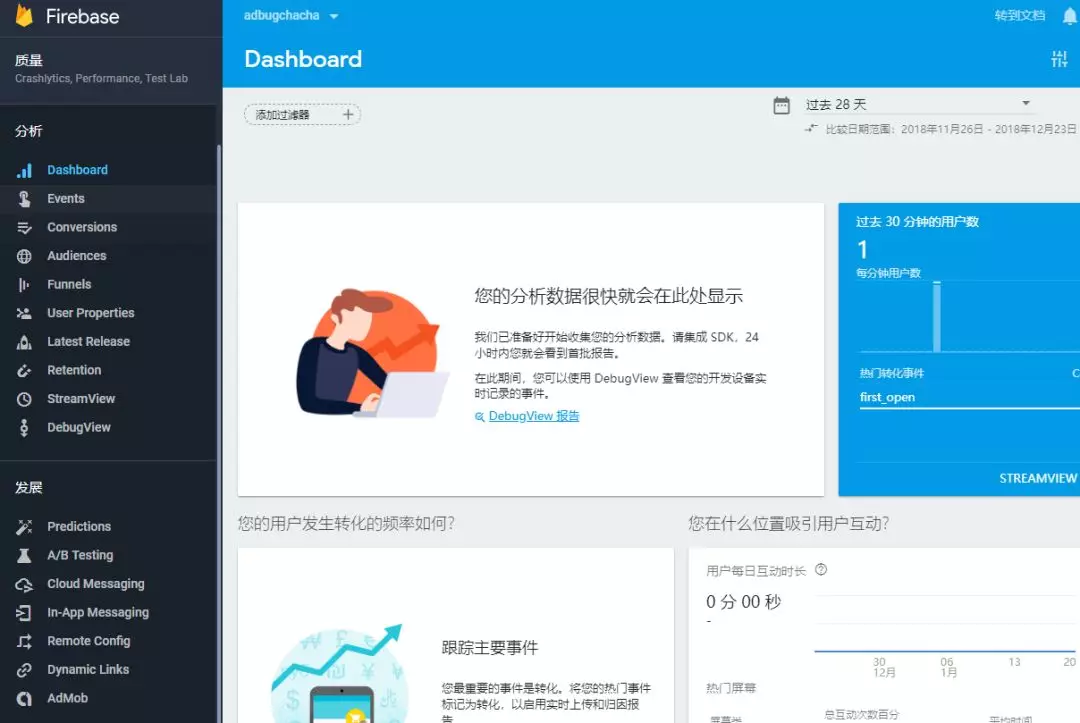This screenshot has width=1080, height=723.
Task: Click 转到文档 link in header
Action: 1019,16
